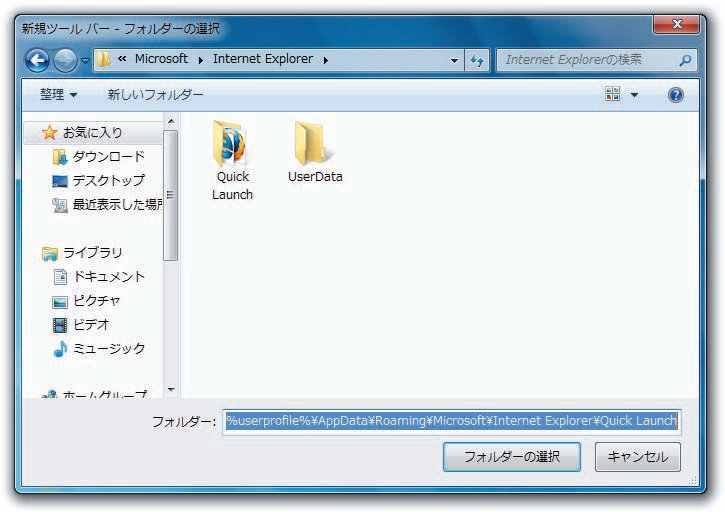This screenshot has width=725, height=512.
Task: Click the ビデオ filmstrip icon
Action: pos(60,326)
